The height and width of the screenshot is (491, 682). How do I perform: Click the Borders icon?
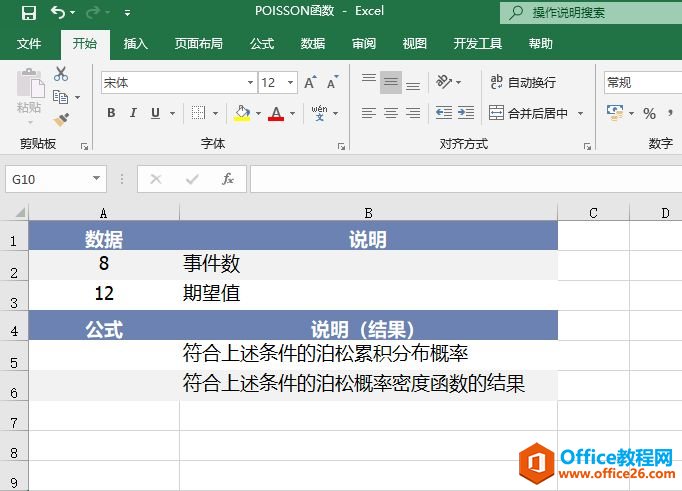(x=198, y=113)
